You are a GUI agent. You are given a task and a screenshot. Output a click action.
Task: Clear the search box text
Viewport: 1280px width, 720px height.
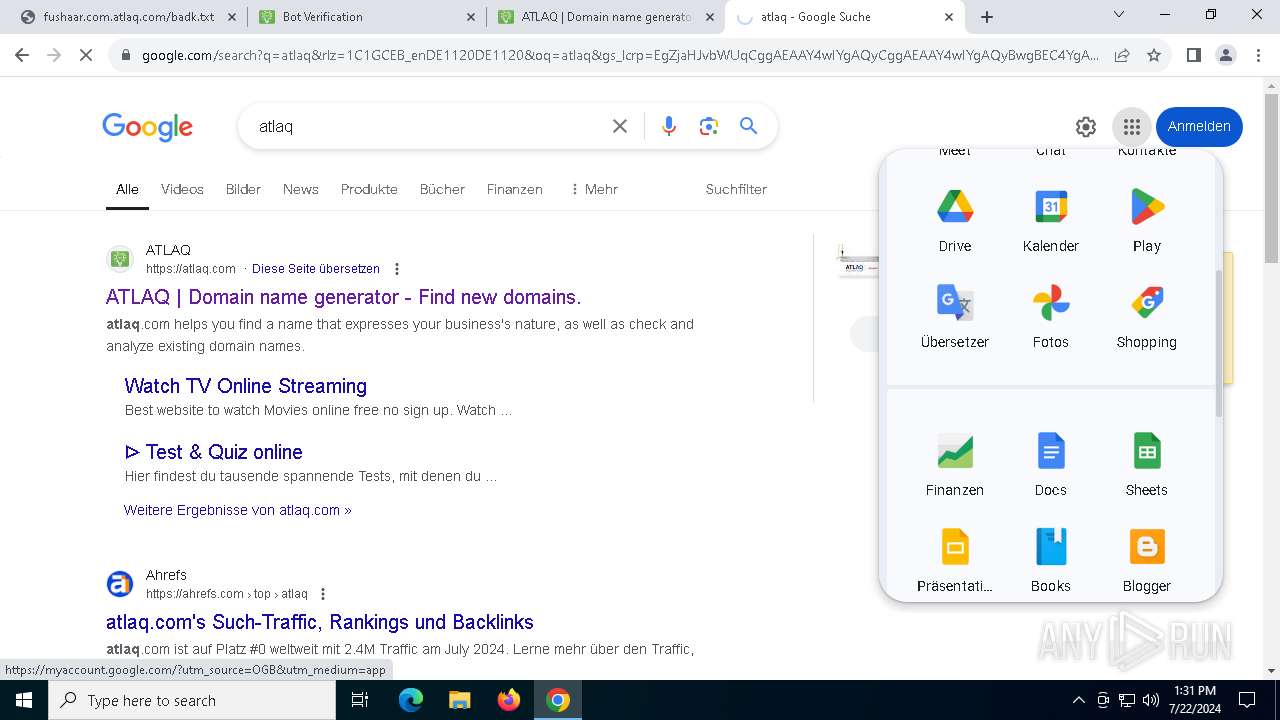point(620,126)
